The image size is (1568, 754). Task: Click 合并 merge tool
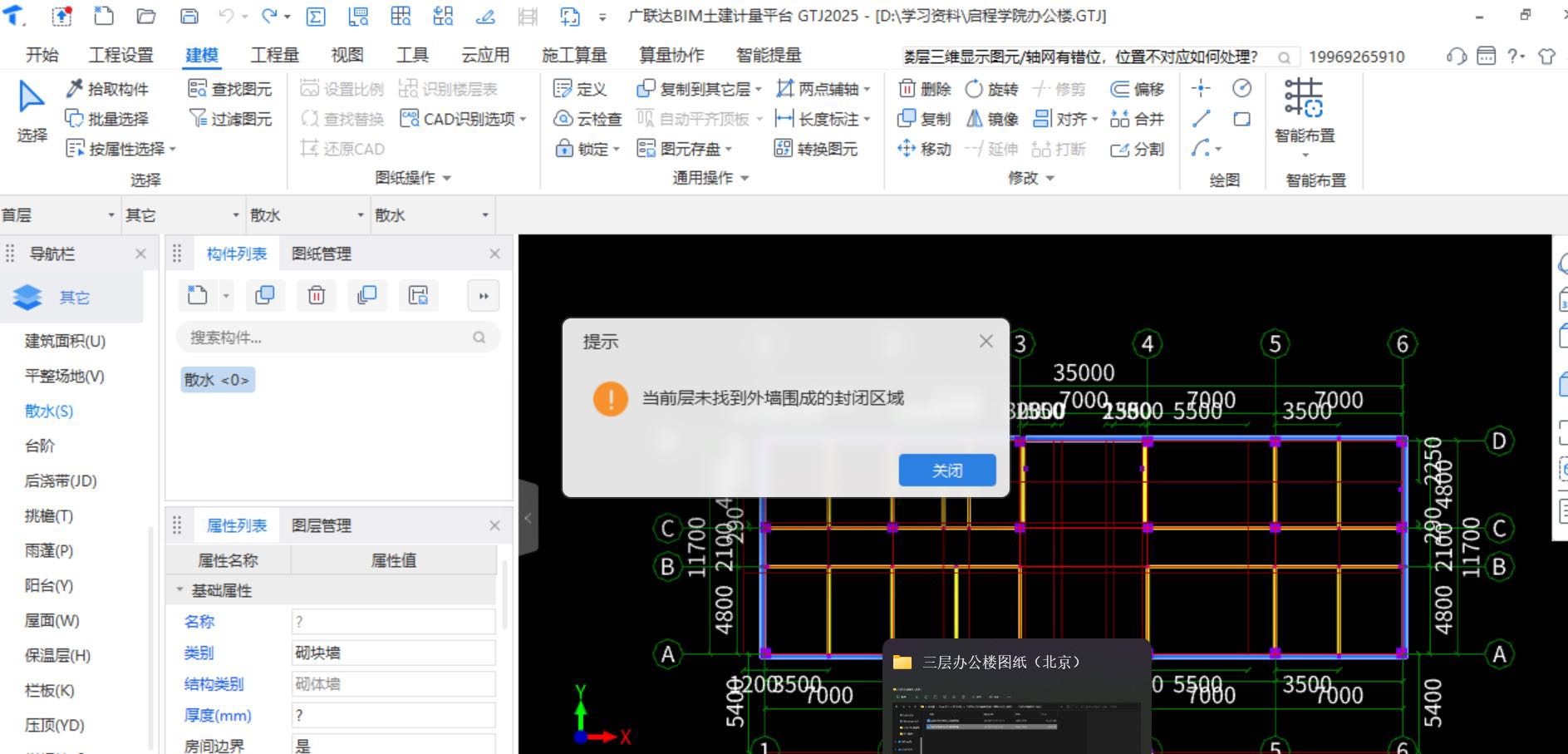1138,119
